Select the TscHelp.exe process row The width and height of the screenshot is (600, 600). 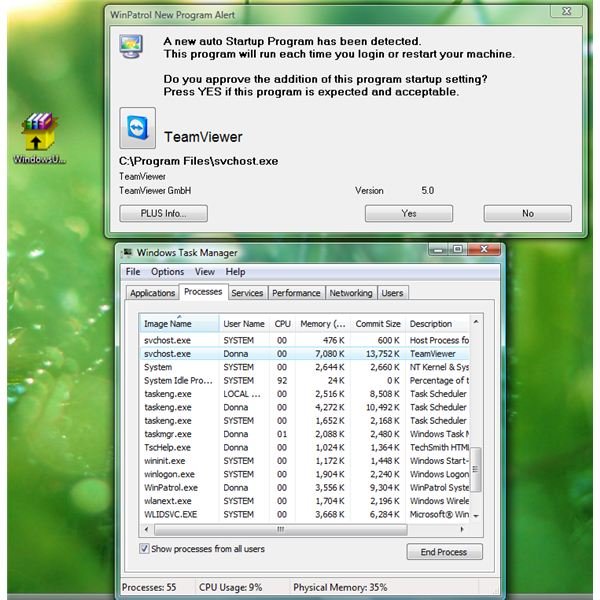pyautogui.click(x=304, y=447)
